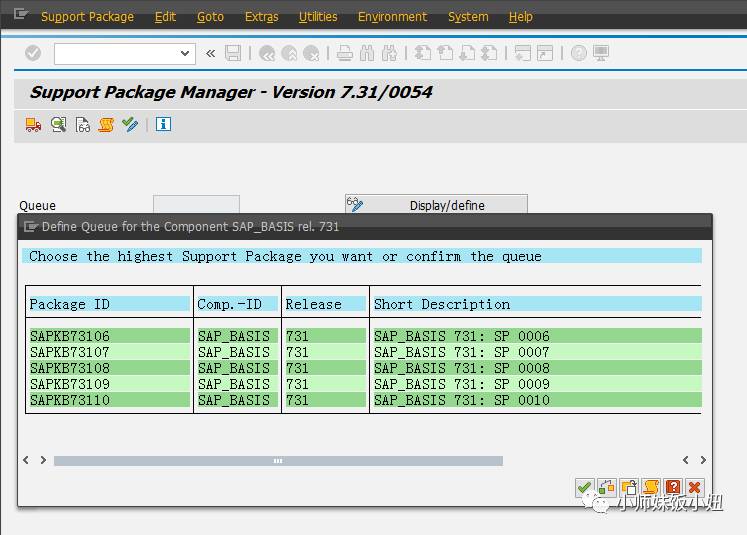The width and height of the screenshot is (747, 535).
Task: Click the orange queue icon in dialog footer
Action: pos(651,487)
